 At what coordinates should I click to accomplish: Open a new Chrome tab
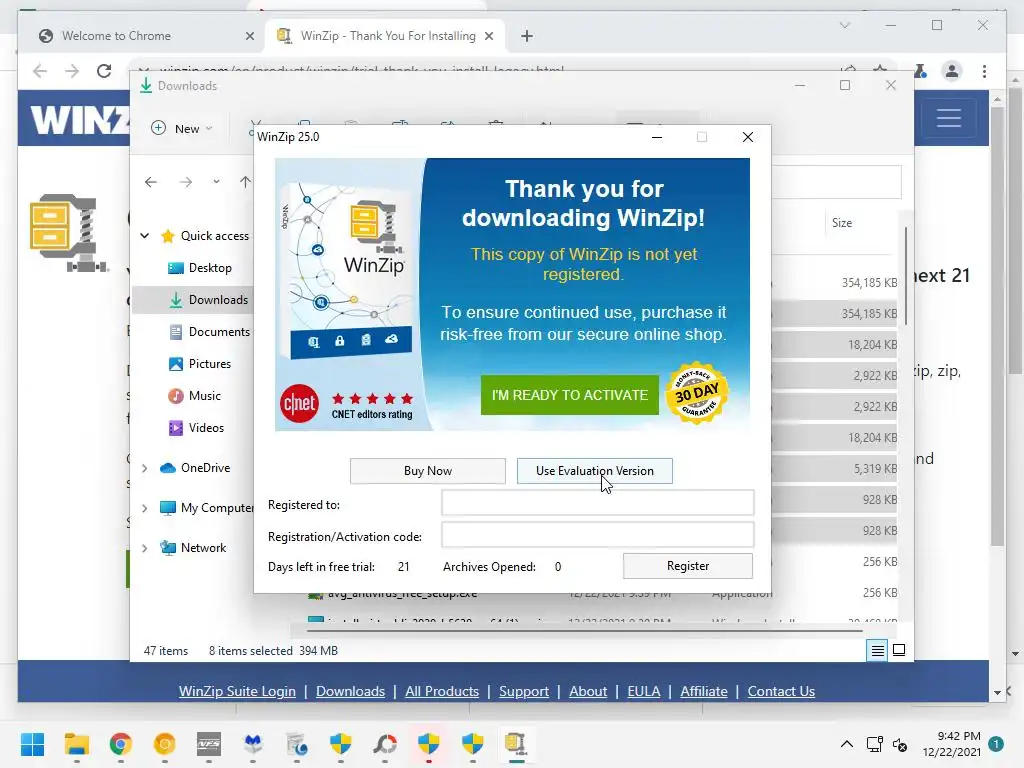527,36
